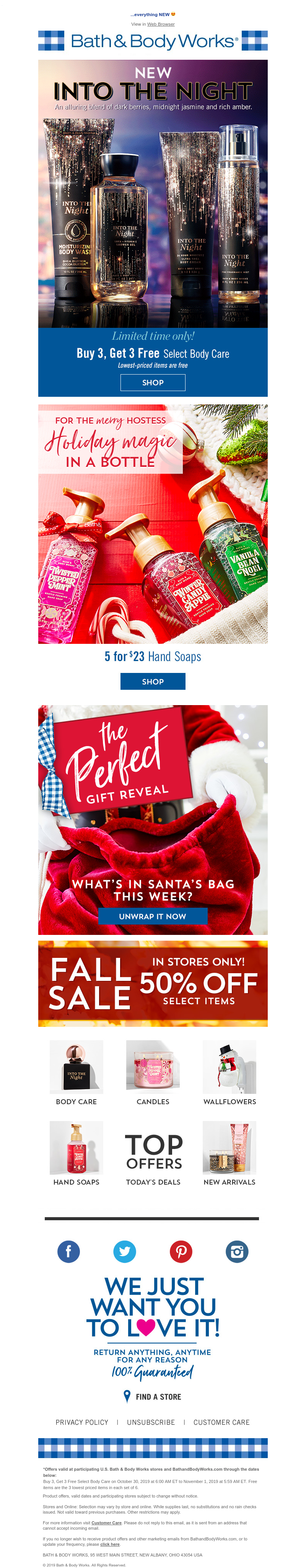
Task: Click the Fall Sale 50% off banner
Action: point(153,984)
